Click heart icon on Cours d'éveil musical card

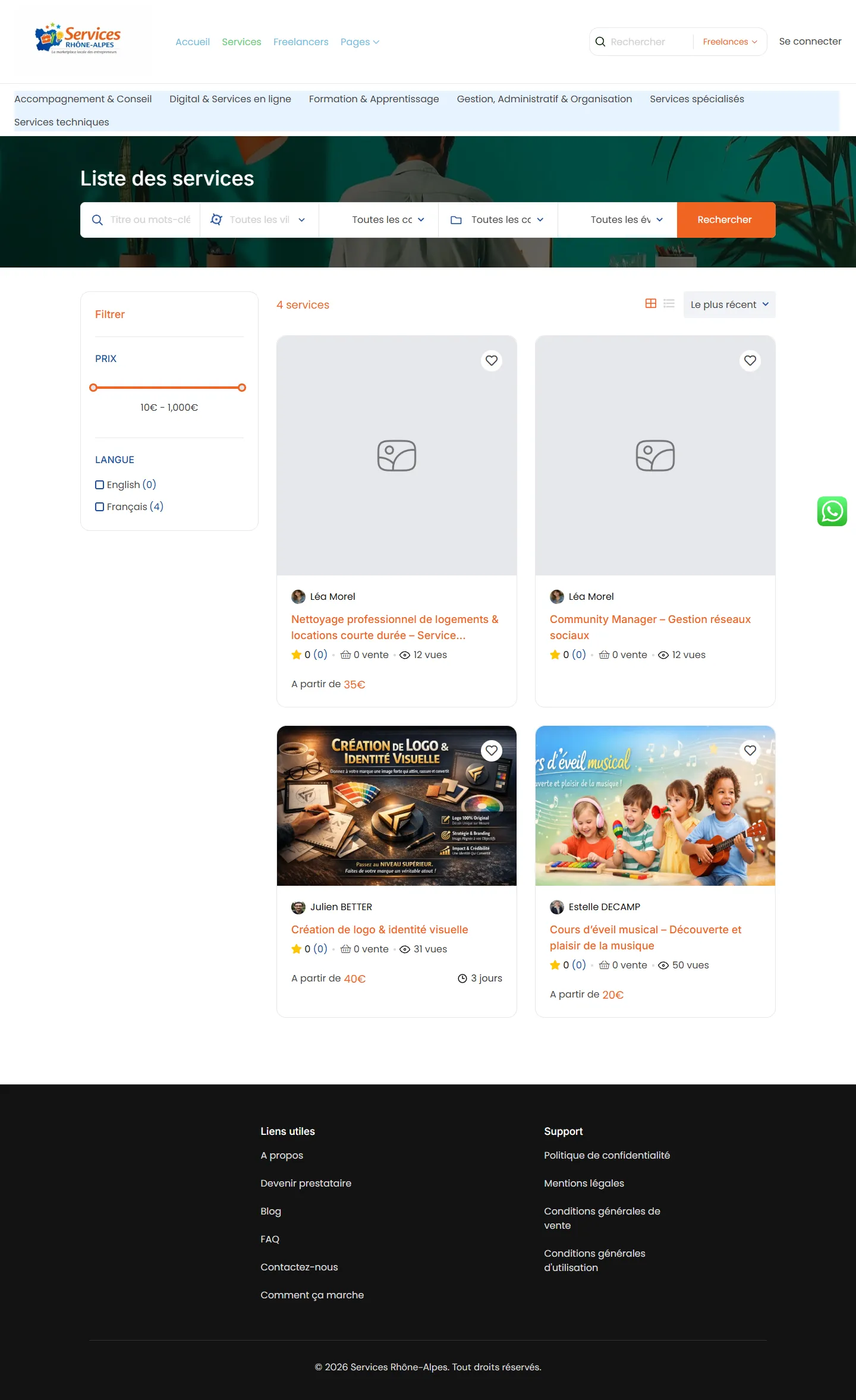(750, 751)
